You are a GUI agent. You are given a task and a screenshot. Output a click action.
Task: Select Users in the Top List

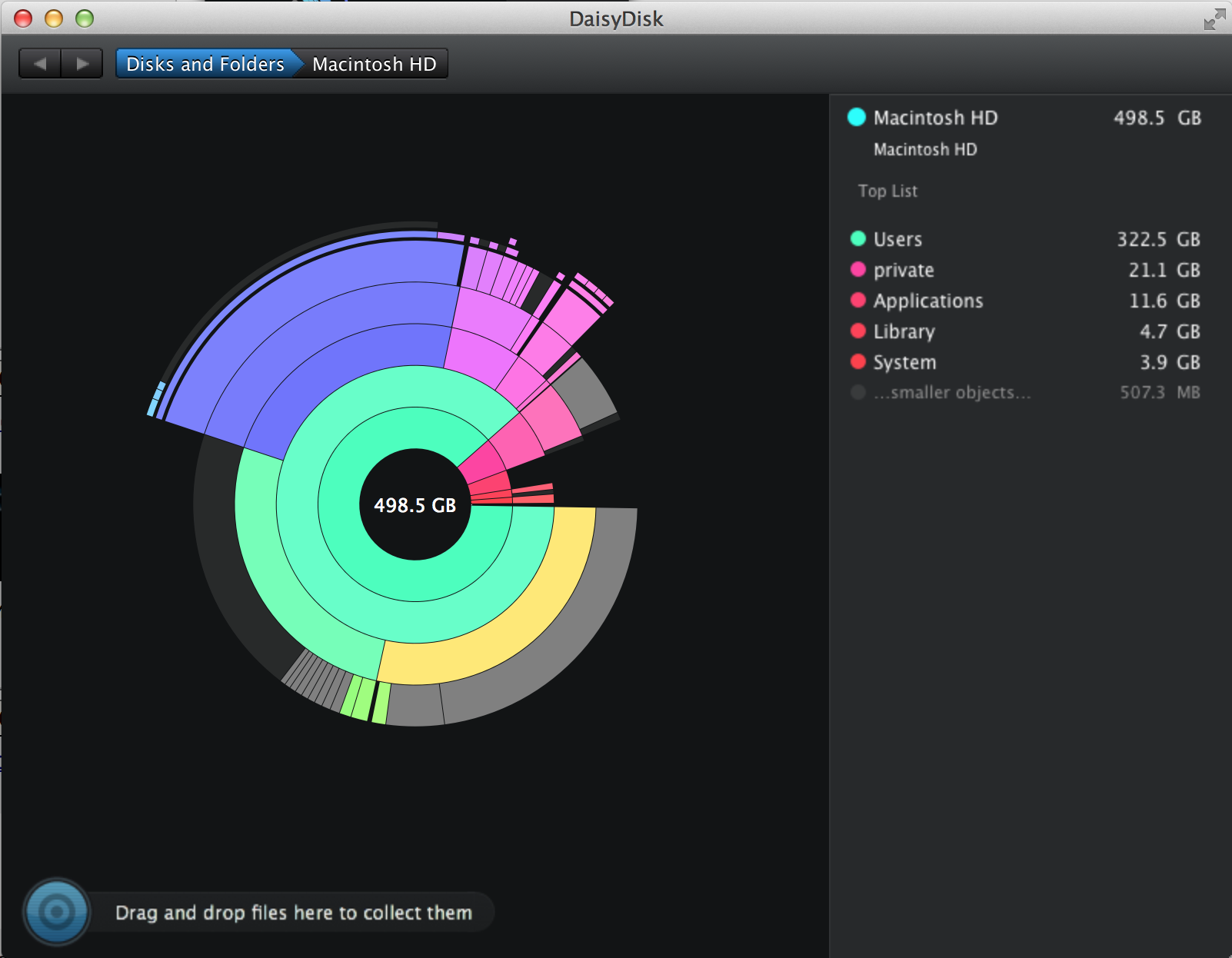tap(1025, 239)
